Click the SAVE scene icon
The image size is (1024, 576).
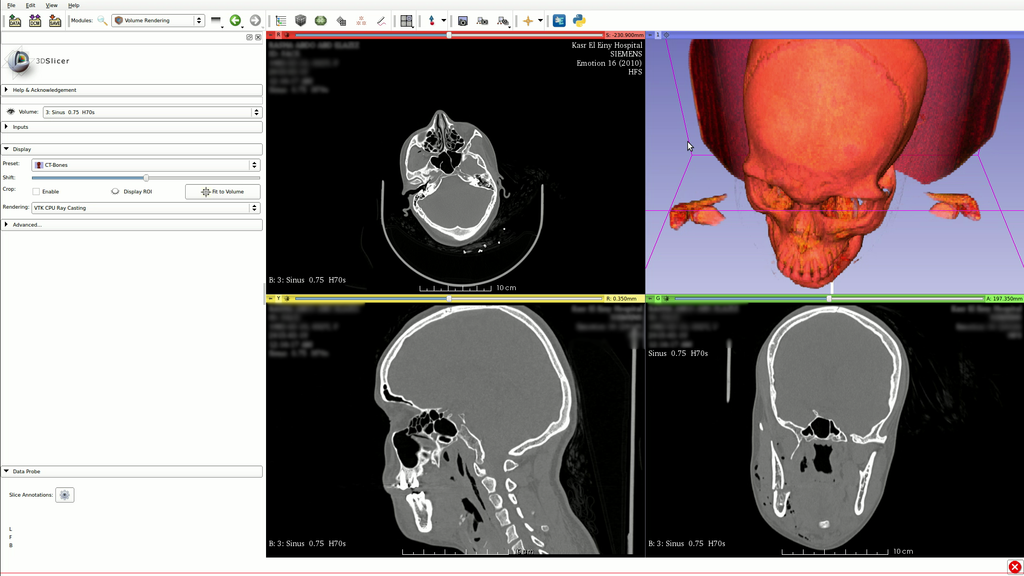coord(55,21)
